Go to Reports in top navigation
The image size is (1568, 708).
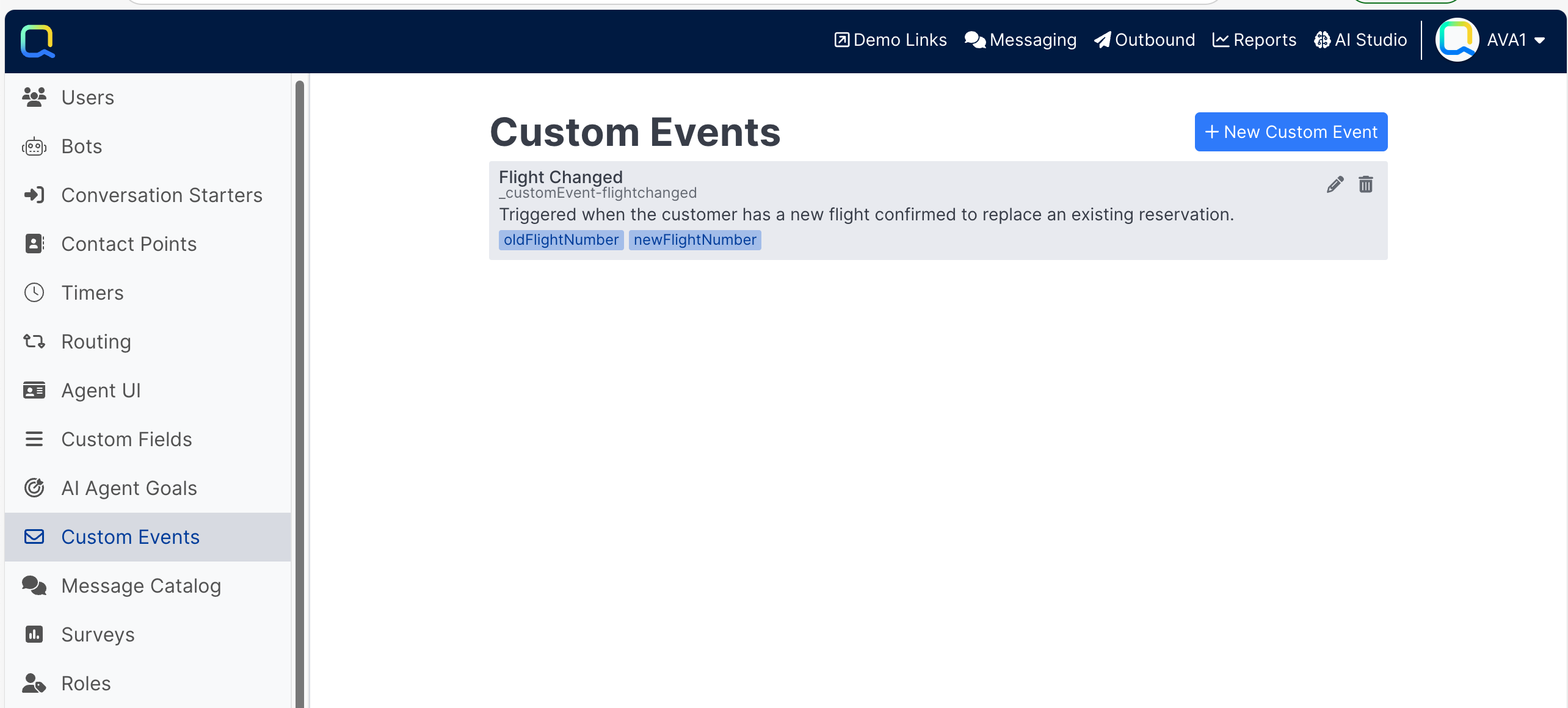[x=1254, y=40]
